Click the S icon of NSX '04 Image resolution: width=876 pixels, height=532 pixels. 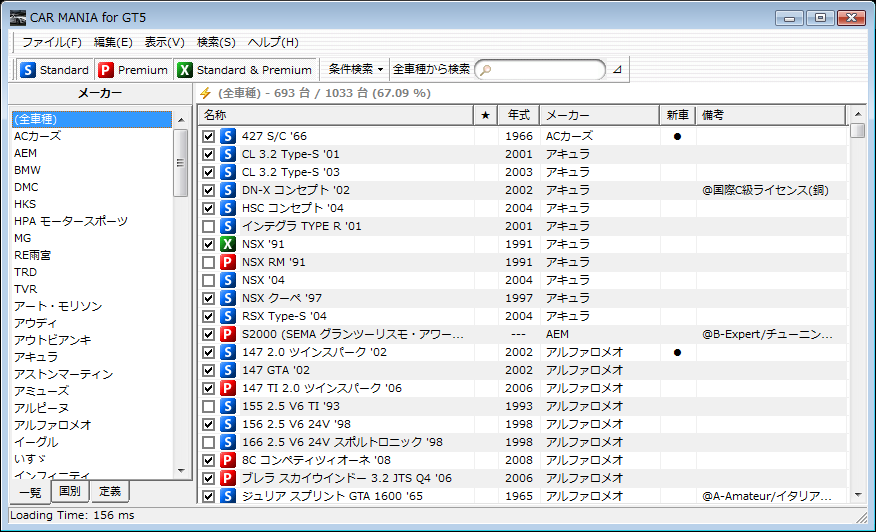227,280
